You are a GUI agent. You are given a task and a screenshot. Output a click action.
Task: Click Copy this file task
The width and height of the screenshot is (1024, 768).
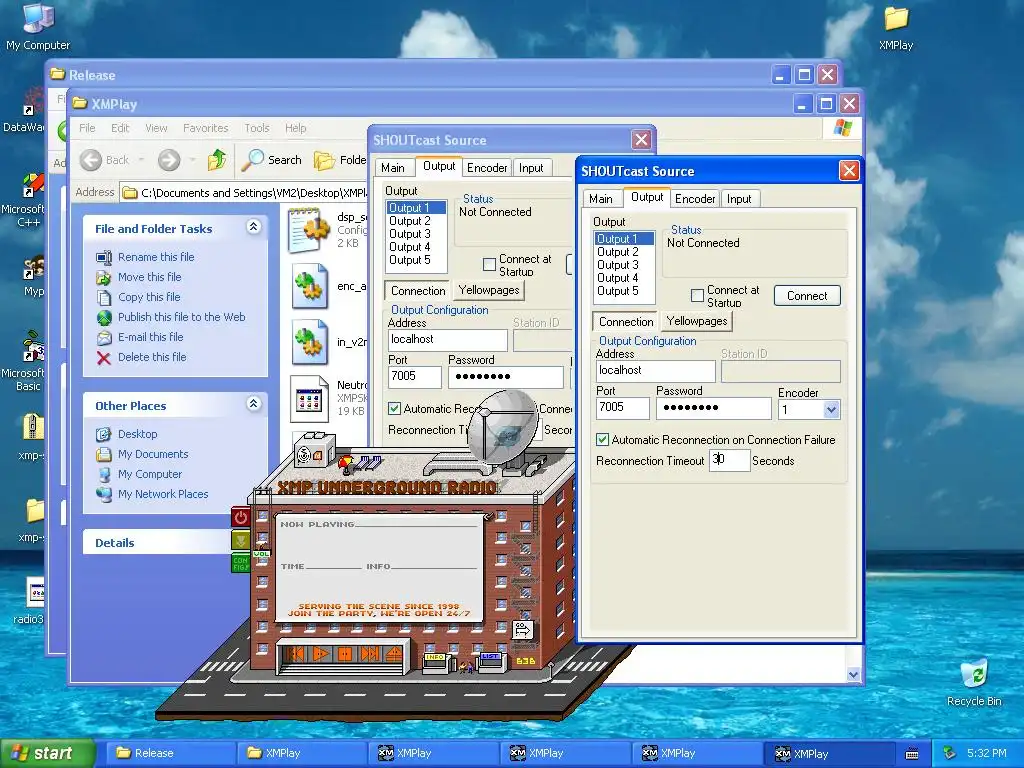tap(149, 297)
